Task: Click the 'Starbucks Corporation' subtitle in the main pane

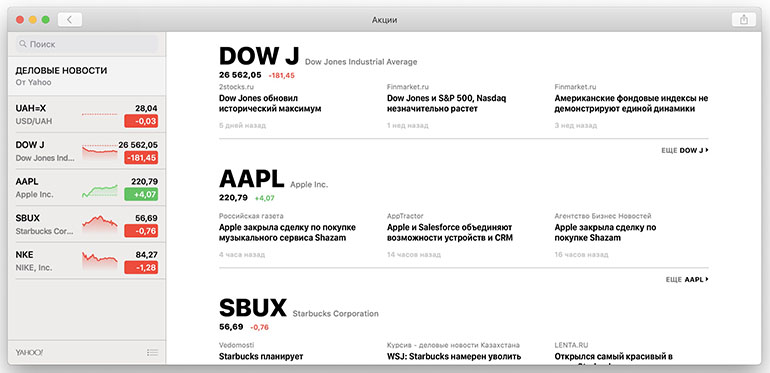Action: click(x=335, y=313)
